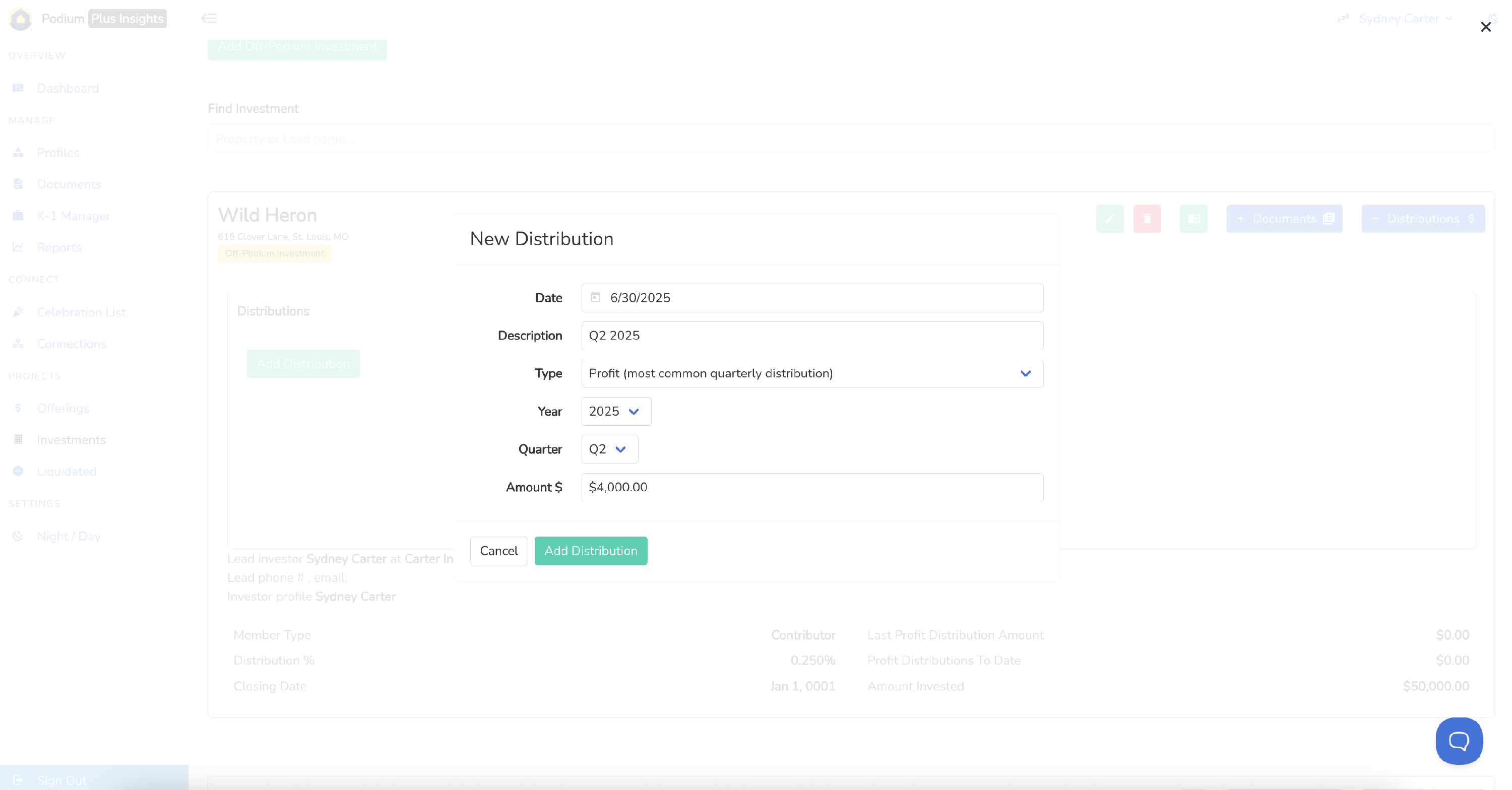Click the calendar icon in Date field
Image resolution: width=1512 pixels, height=790 pixels.
tap(595, 298)
